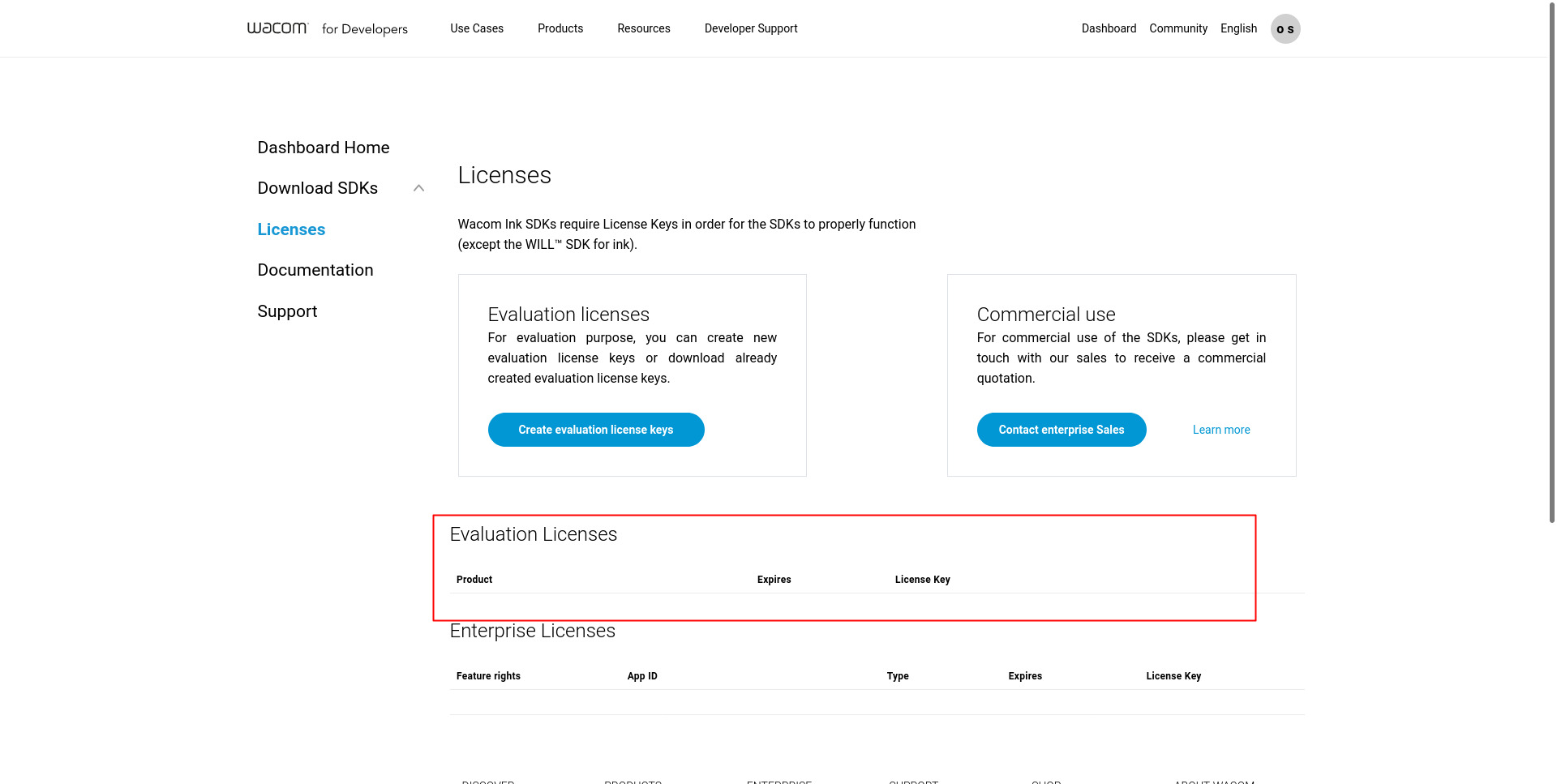The height and width of the screenshot is (784, 1557).
Task: Open Documentation from the sidebar
Action: (x=315, y=270)
